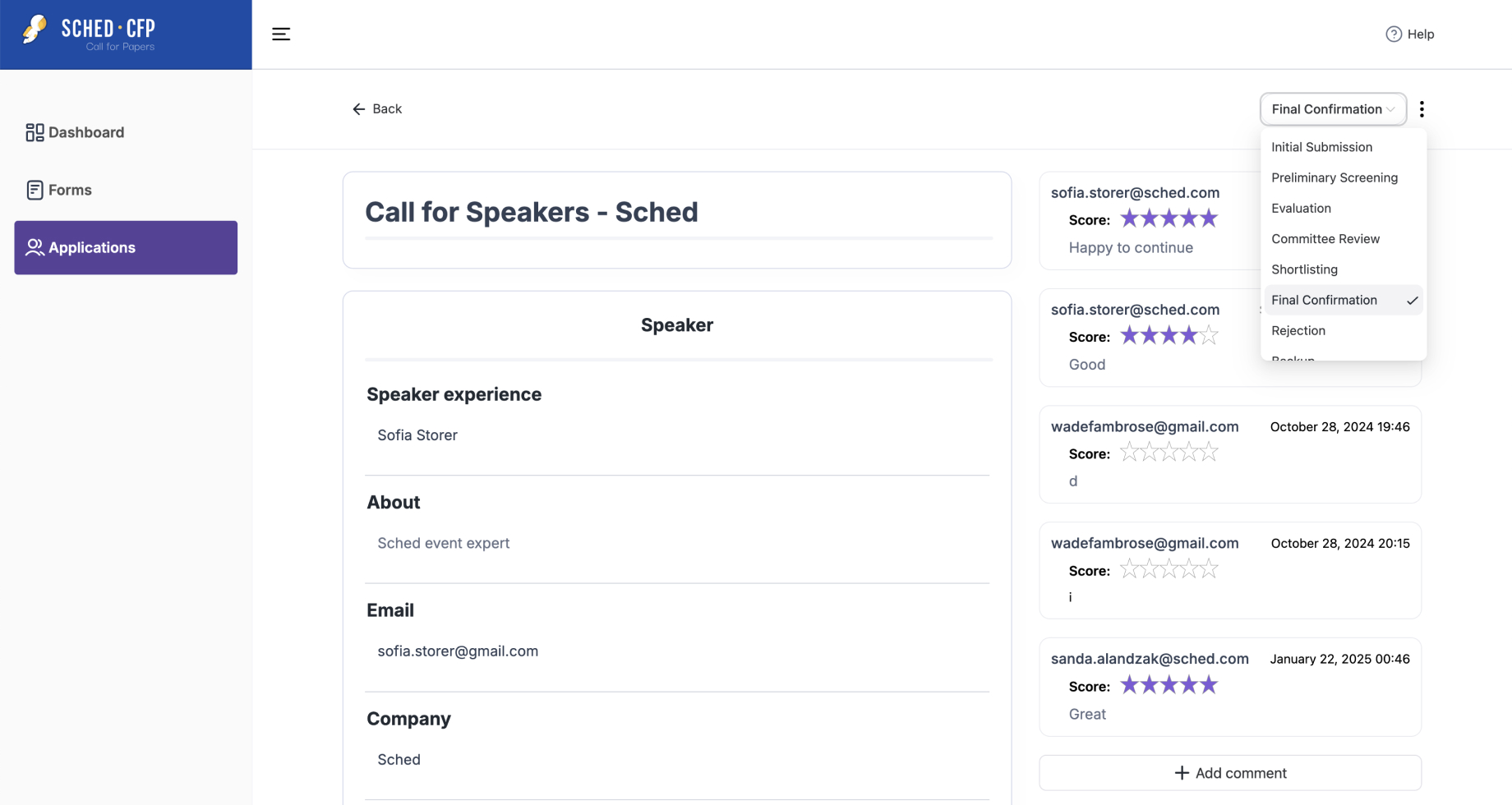1512x805 pixels.
Task: Click the Great comment text
Action: tap(1087, 715)
